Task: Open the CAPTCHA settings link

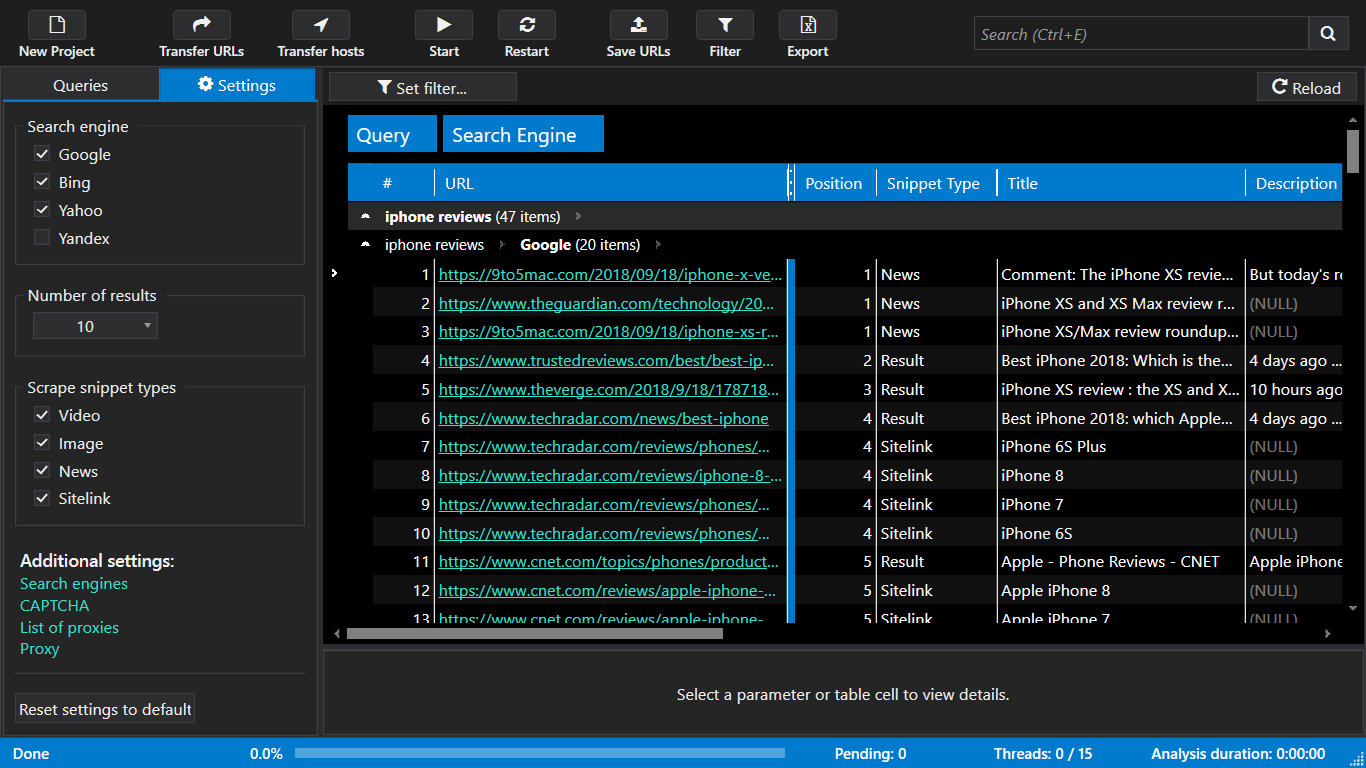Action: coord(54,605)
